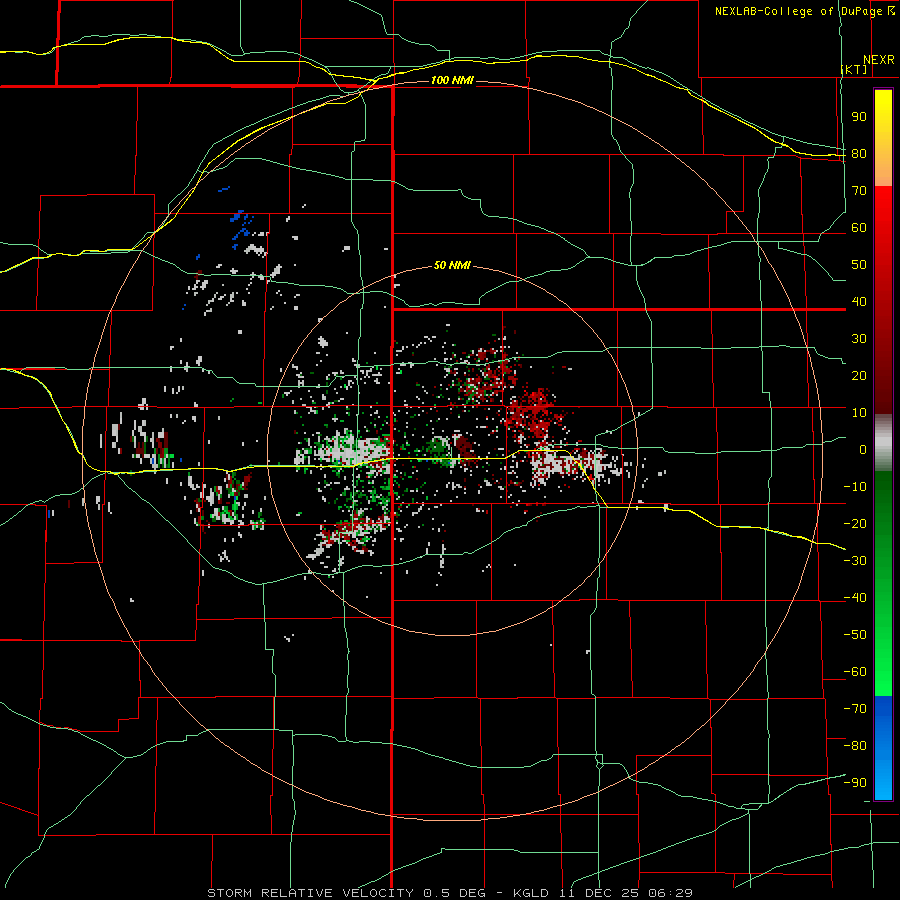Select the gray zero-velocity segment of color scale

pos(883,442)
